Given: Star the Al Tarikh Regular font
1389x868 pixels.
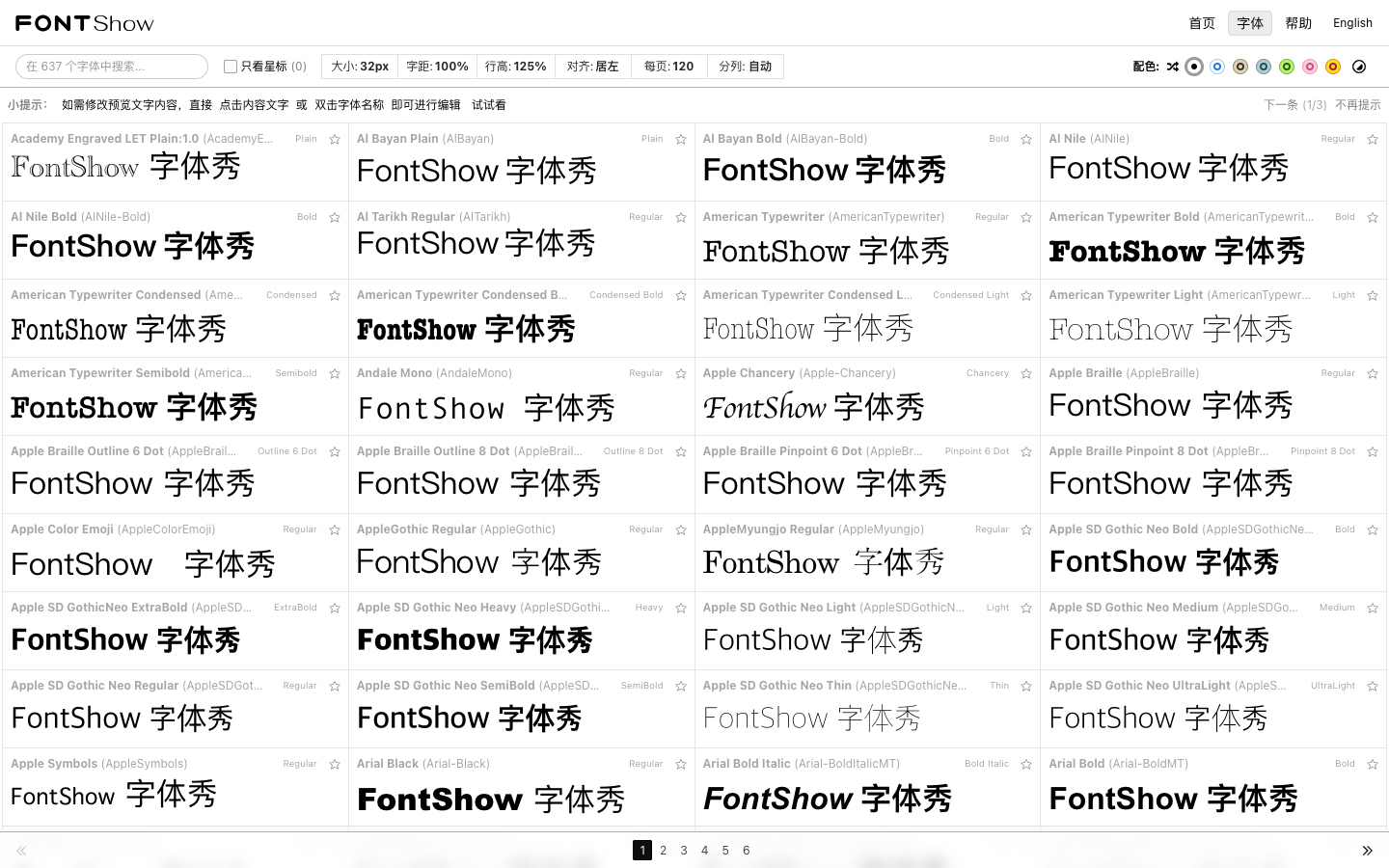Looking at the screenshot, I should 681,217.
